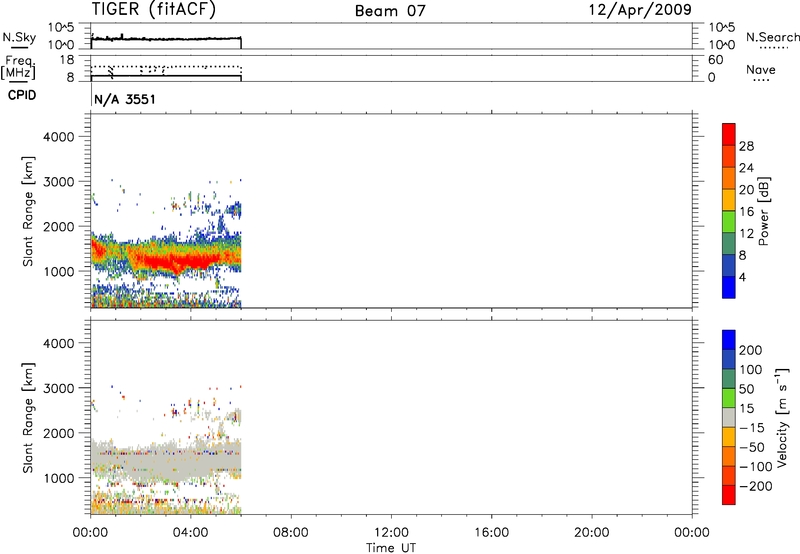Screen dimensions: 800x554
Task: Click the 08:00 time axis label
Action: click(x=291, y=533)
